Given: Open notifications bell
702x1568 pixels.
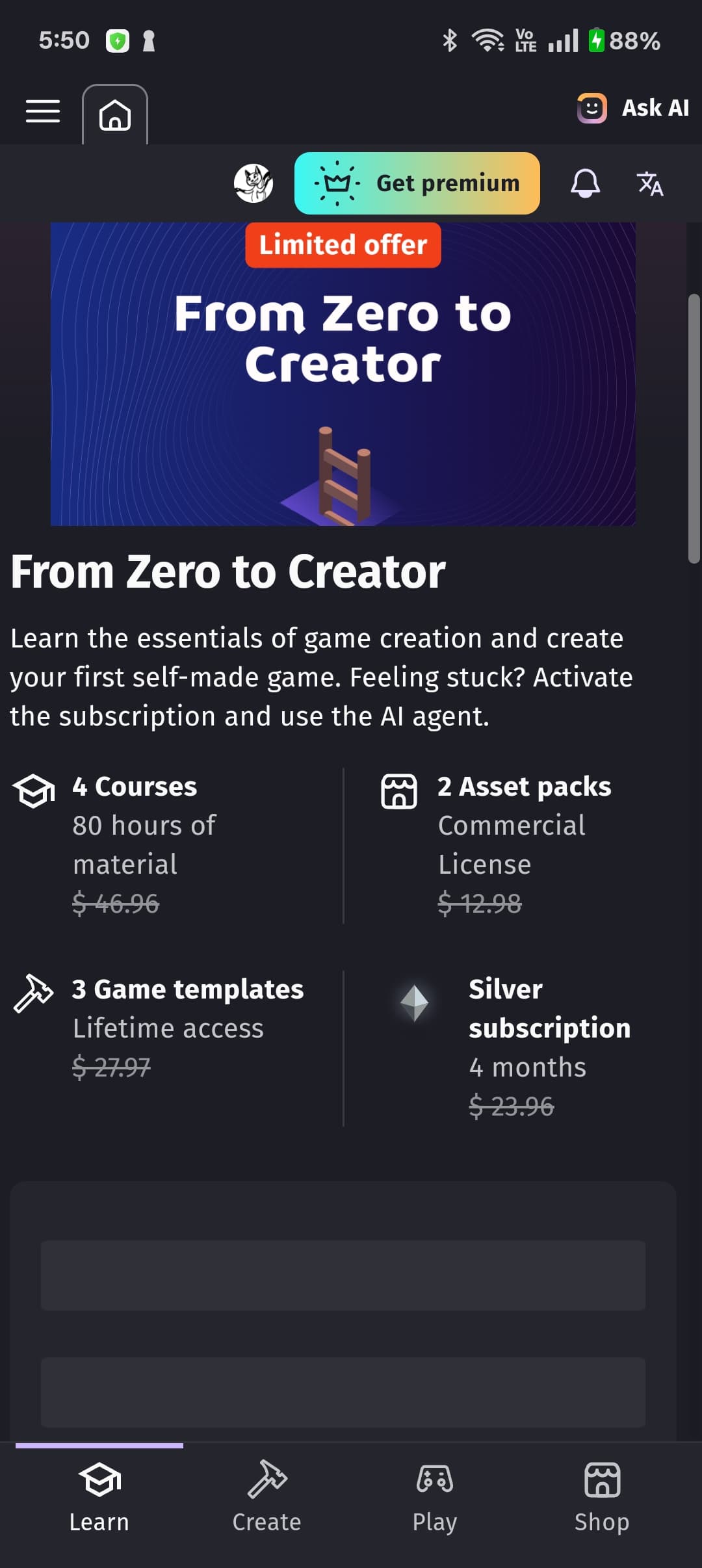Looking at the screenshot, I should click(x=585, y=183).
